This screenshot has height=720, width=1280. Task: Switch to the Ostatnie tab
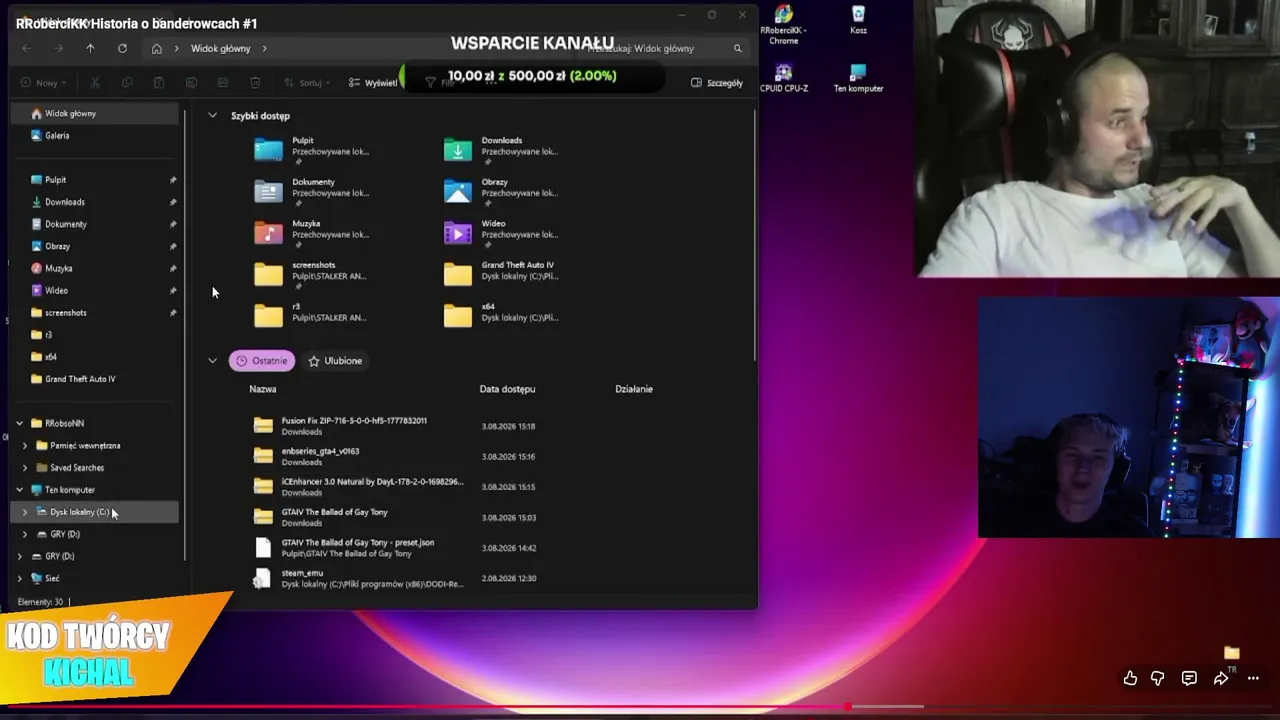click(262, 361)
